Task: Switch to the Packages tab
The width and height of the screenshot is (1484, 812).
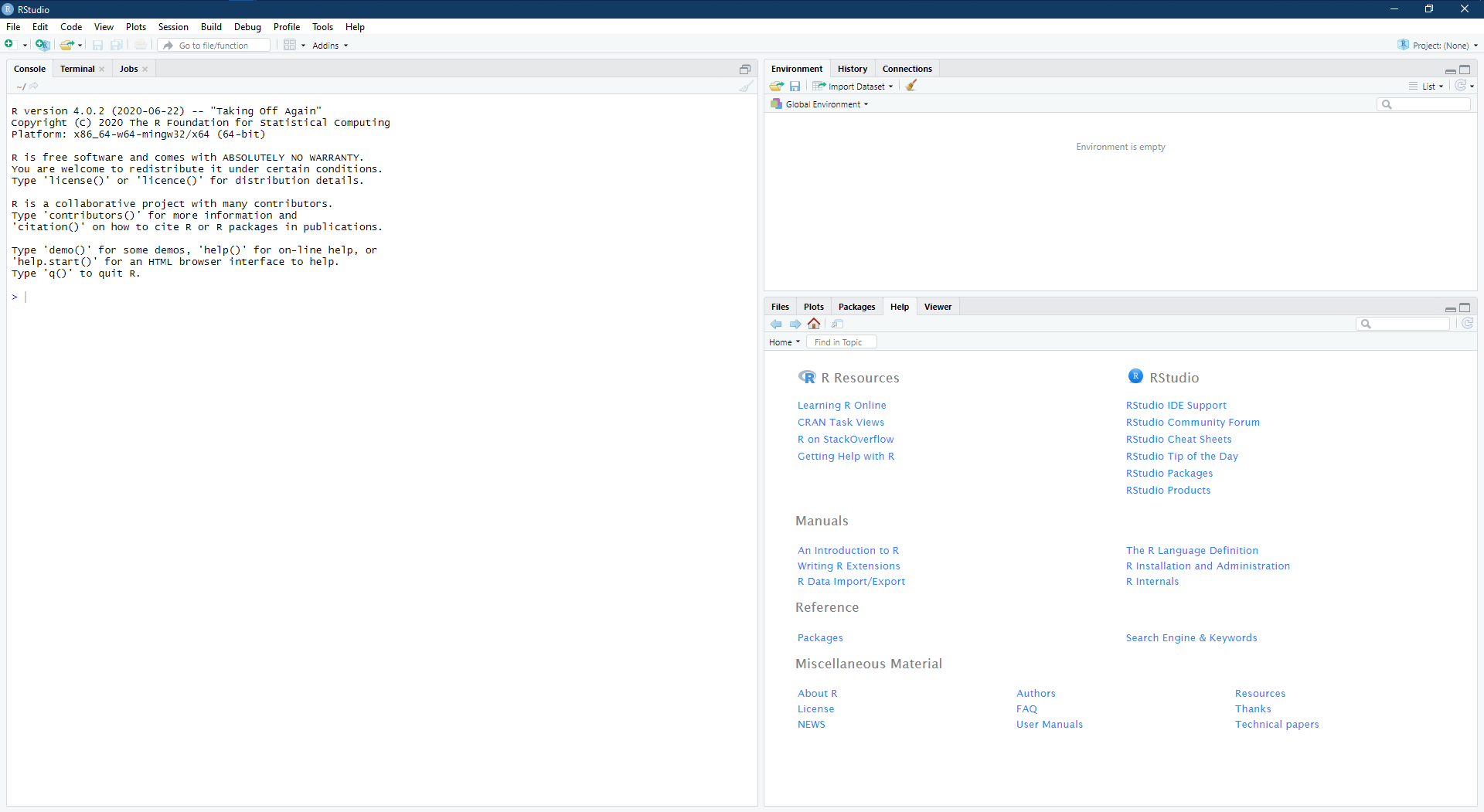Action: (856, 307)
